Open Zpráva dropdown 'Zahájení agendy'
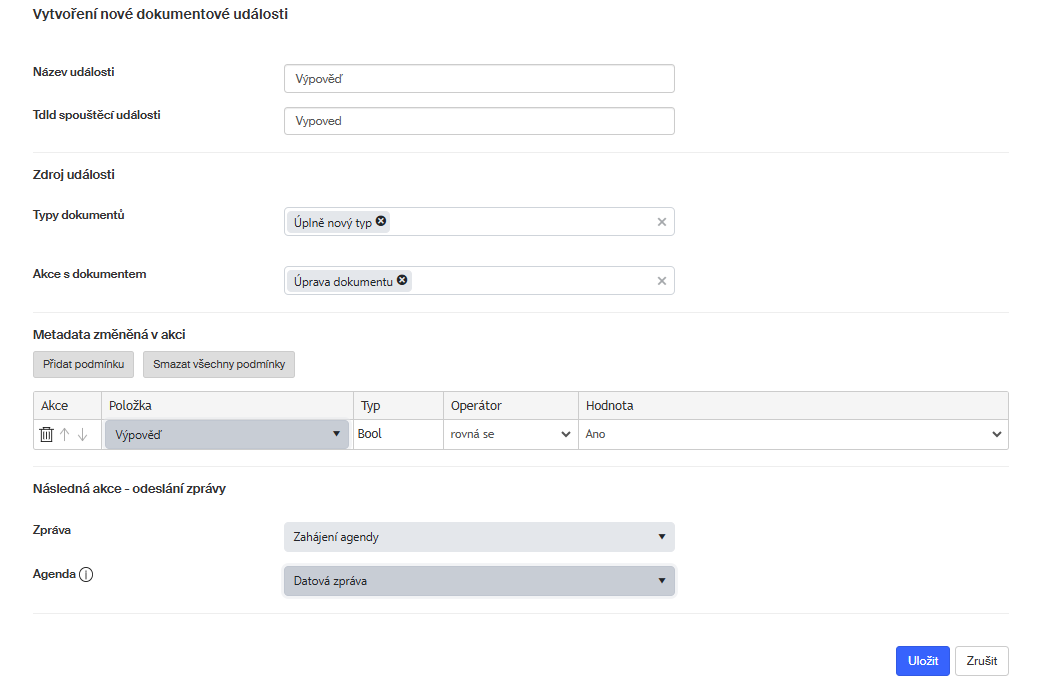1046x686 pixels. pos(479,537)
